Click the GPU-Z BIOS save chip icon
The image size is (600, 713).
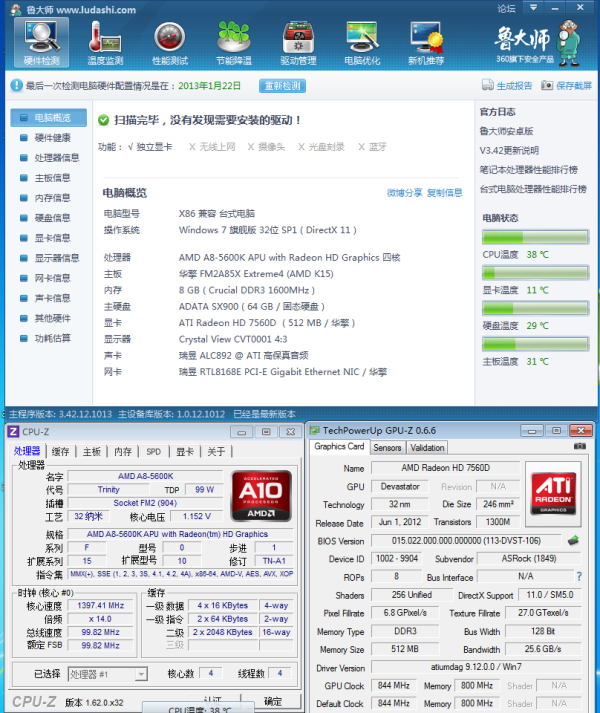point(573,541)
